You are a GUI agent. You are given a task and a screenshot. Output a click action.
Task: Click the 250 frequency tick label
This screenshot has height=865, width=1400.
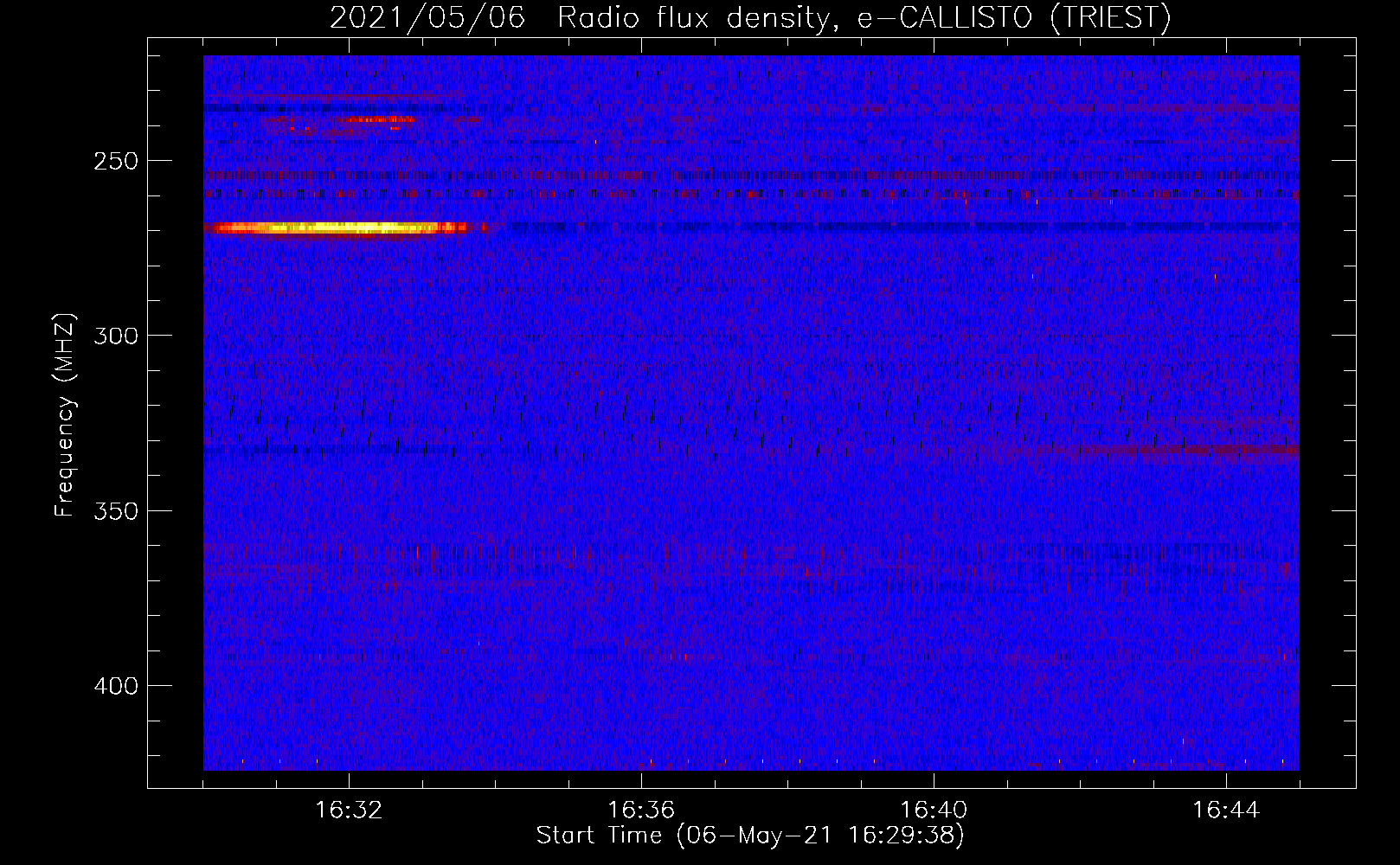point(116,161)
